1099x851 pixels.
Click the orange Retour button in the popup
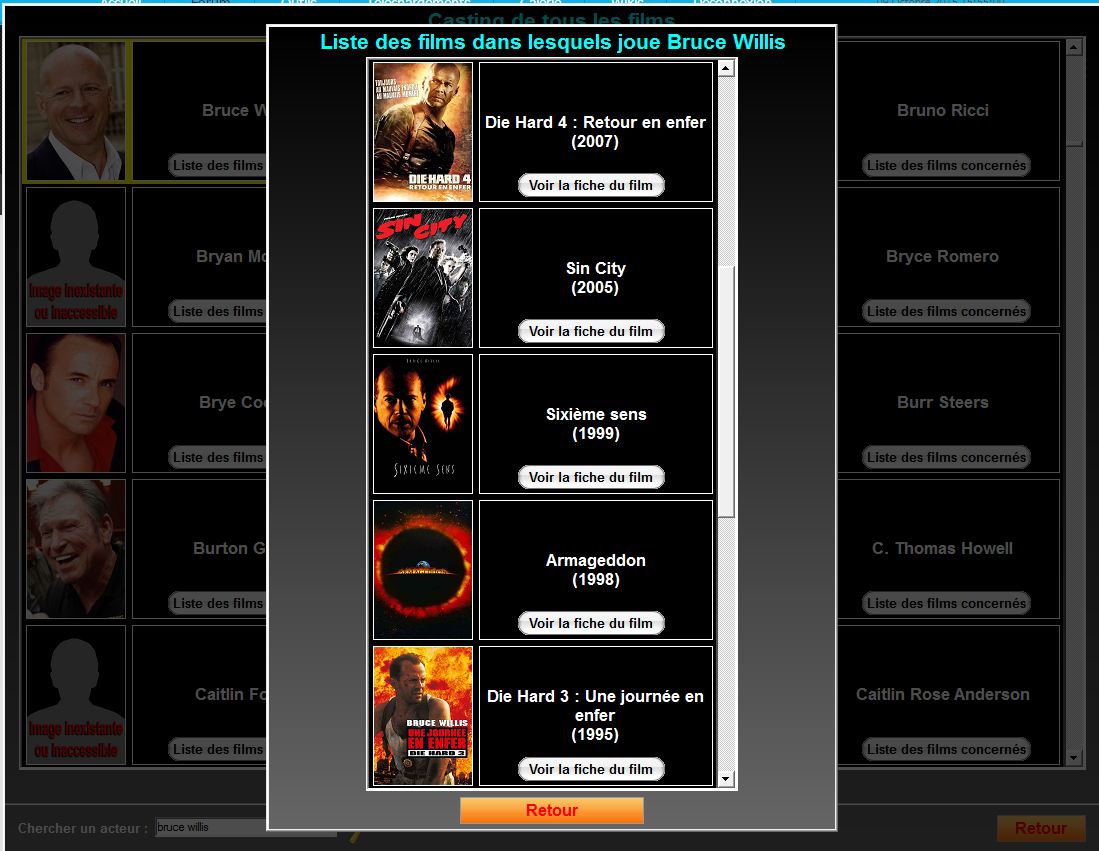552,810
